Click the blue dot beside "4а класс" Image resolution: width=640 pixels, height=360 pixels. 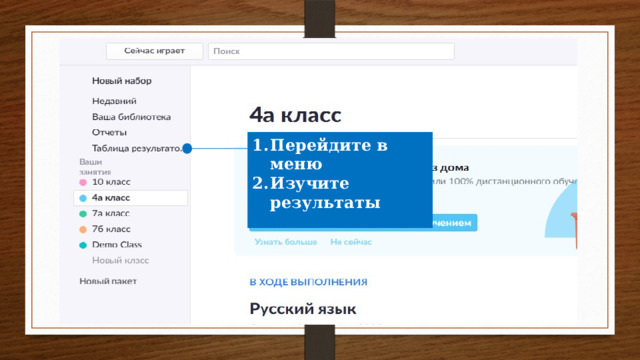(x=83, y=198)
